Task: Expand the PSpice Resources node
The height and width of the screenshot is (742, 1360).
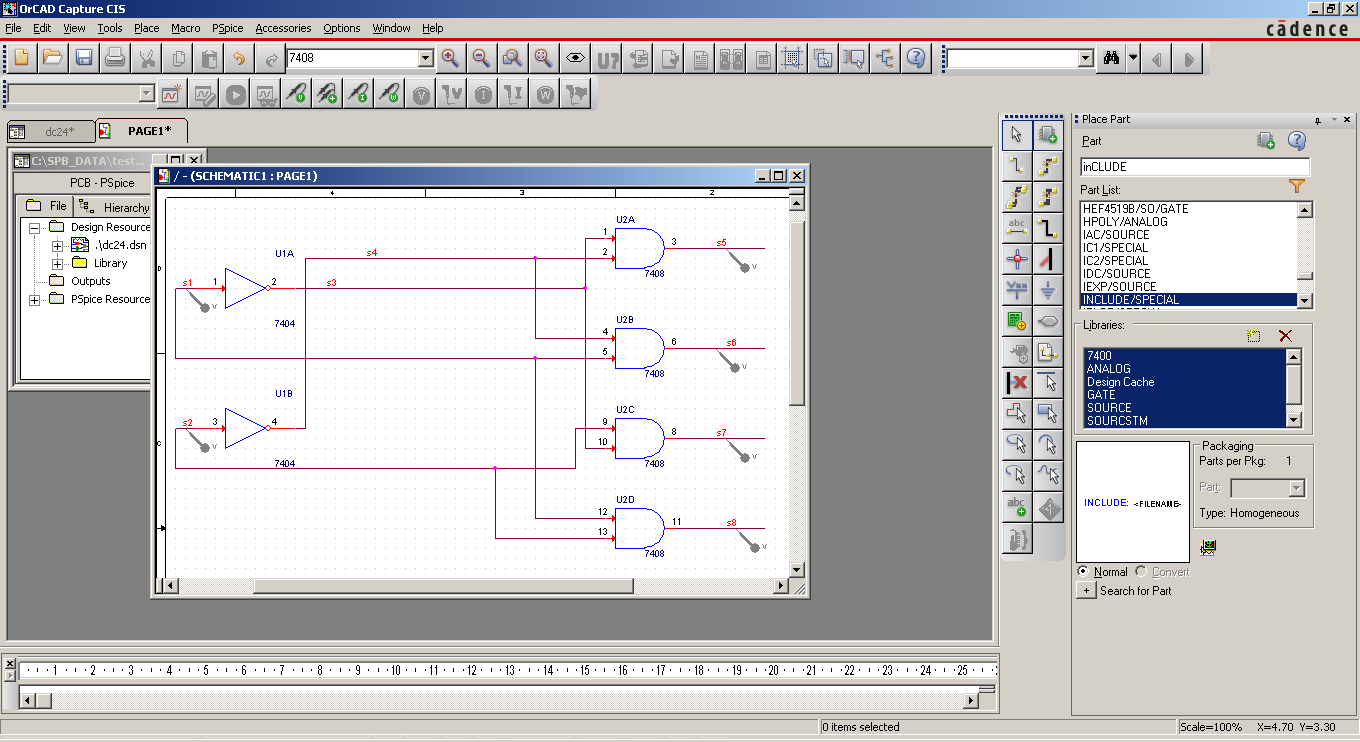Action: point(35,299)
